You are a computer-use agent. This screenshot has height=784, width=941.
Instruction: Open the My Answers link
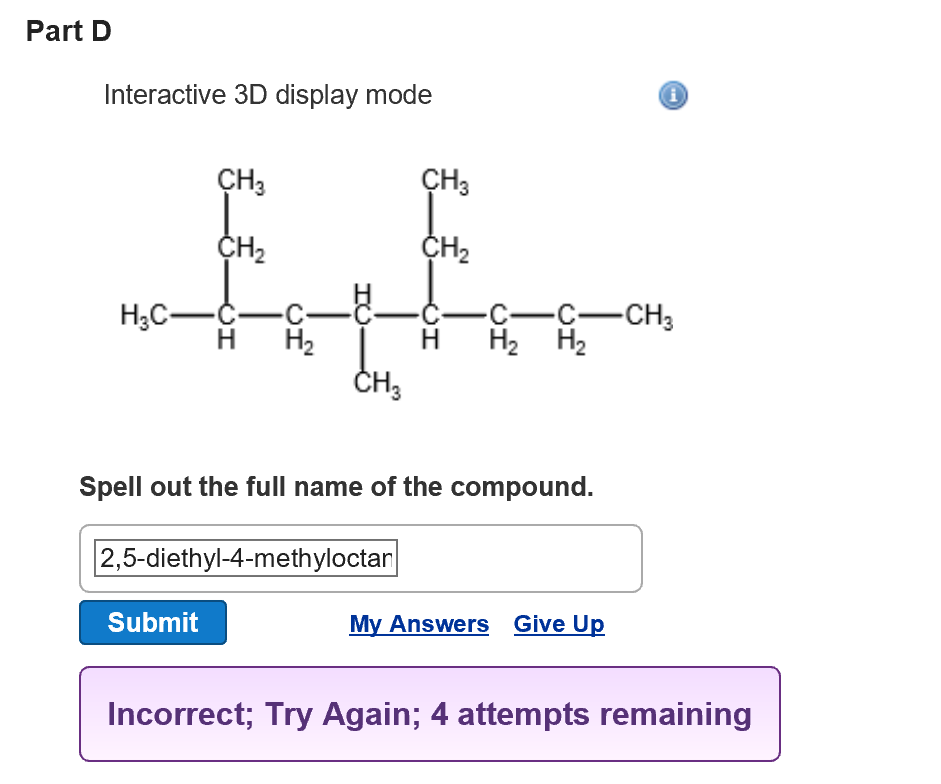tap(419, 624)
